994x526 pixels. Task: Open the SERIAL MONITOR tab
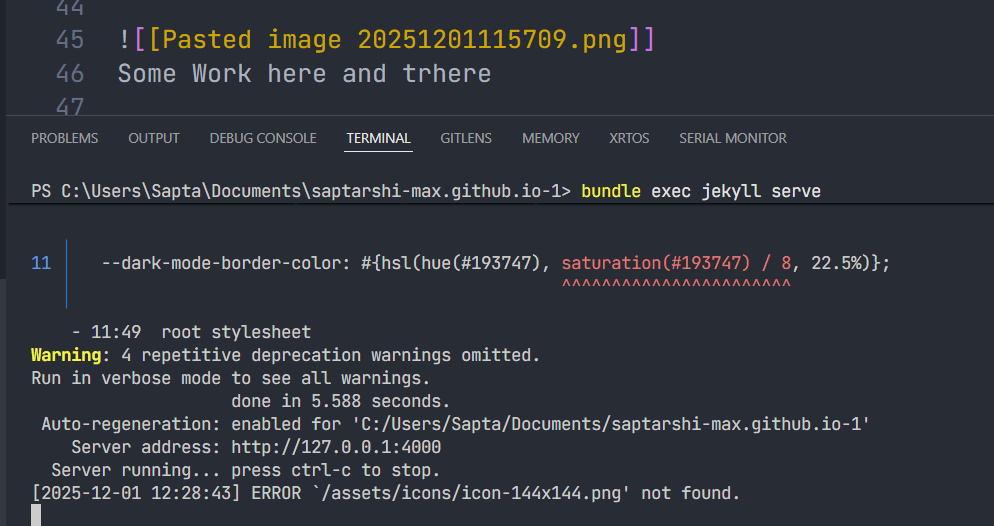coord(732,138)
